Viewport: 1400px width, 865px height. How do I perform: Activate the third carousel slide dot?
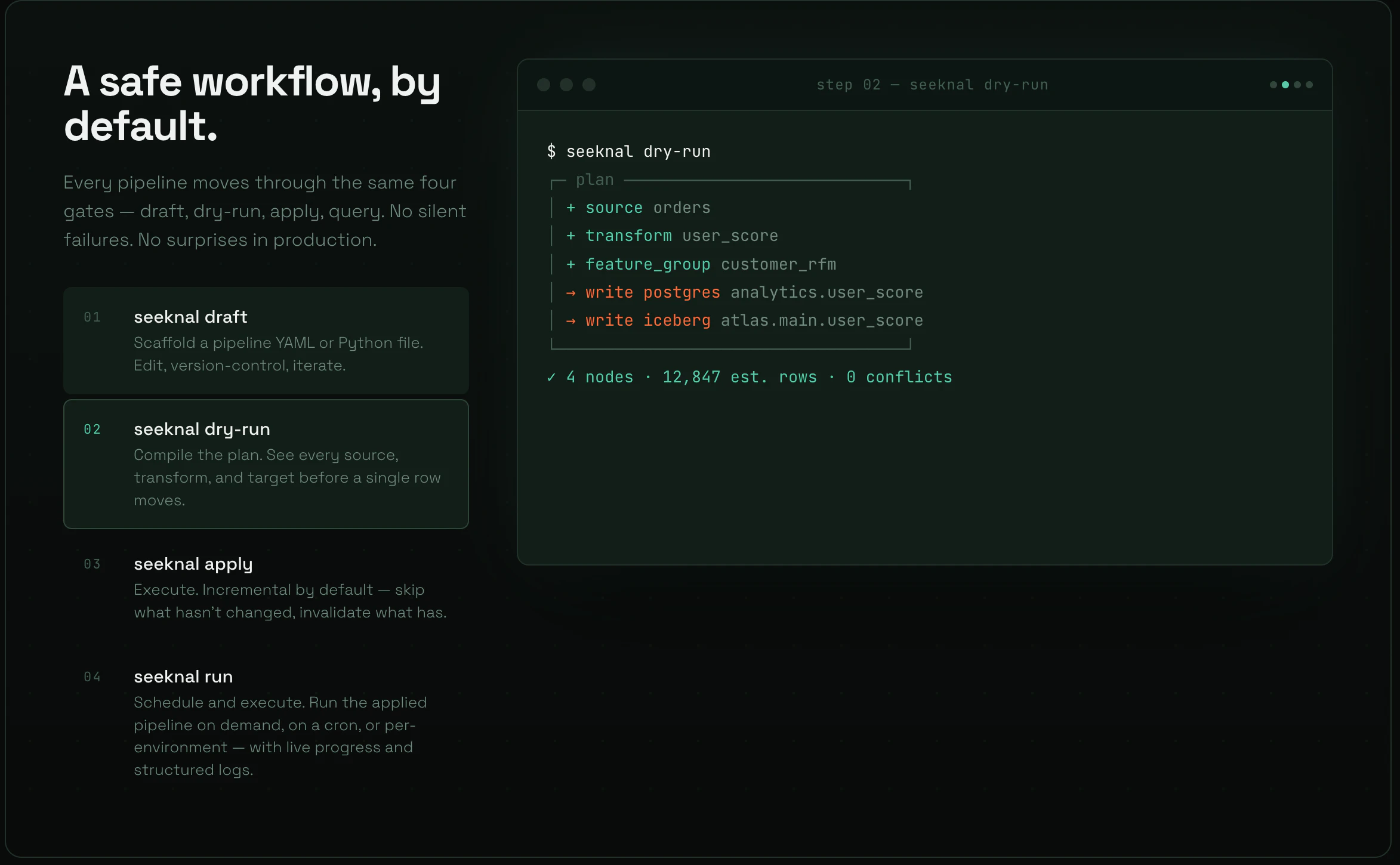pos(1297,85)
